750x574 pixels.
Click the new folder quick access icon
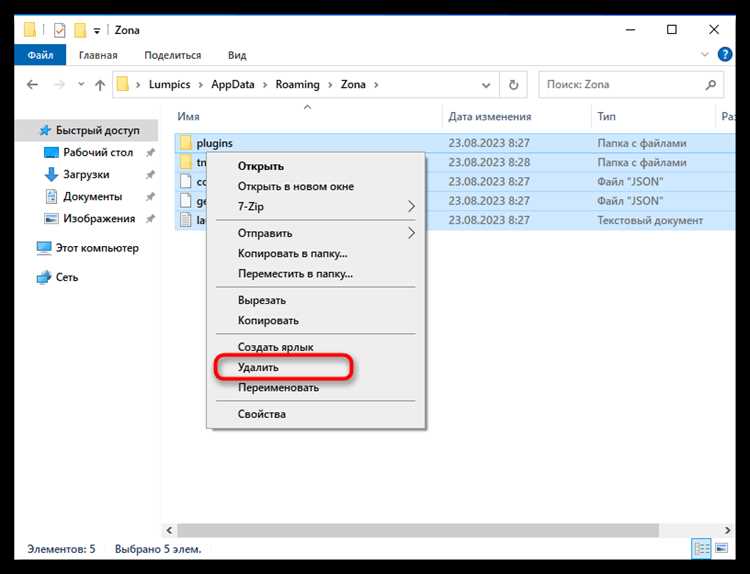click(x=80, y=30)
